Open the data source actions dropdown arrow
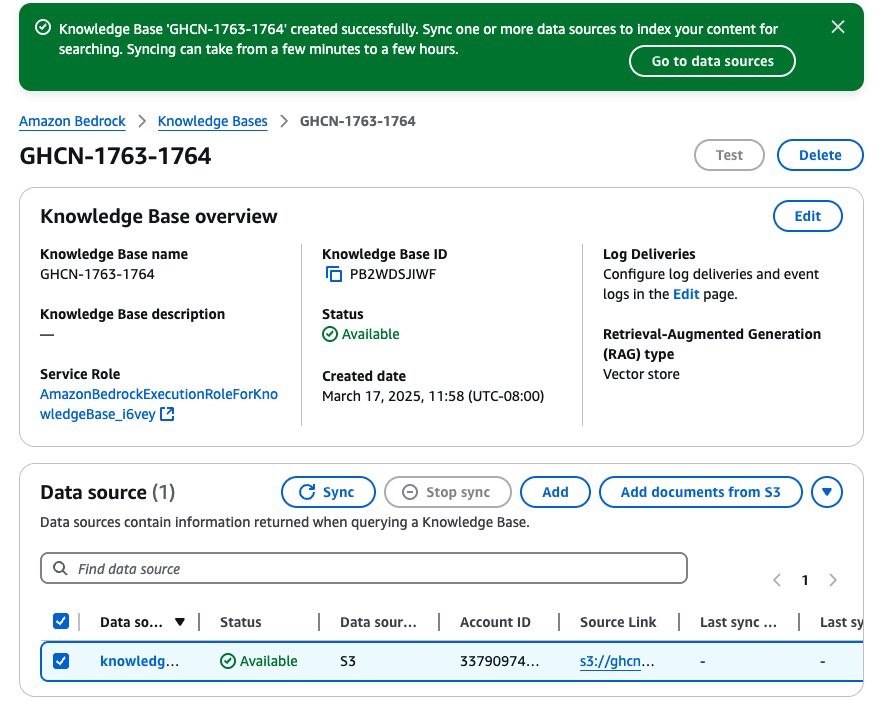The height and width of the screenshot is (703, 879). (x=827, y=492)
